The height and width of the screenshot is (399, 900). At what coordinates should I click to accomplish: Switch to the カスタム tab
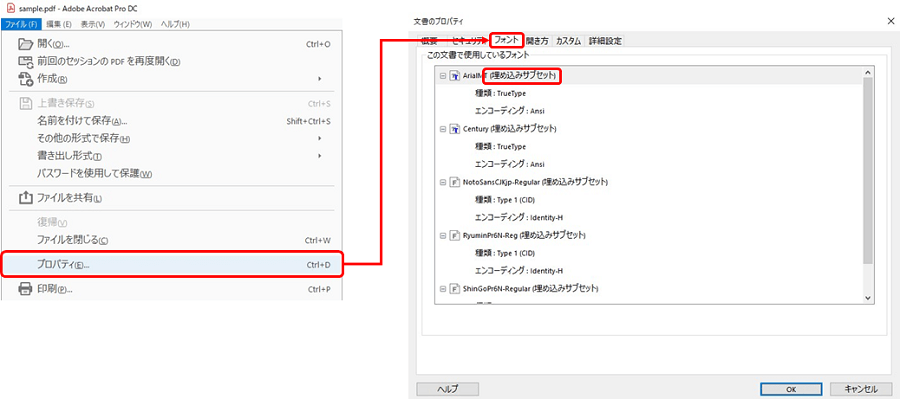pyautogui.click(x=568, y=41)
